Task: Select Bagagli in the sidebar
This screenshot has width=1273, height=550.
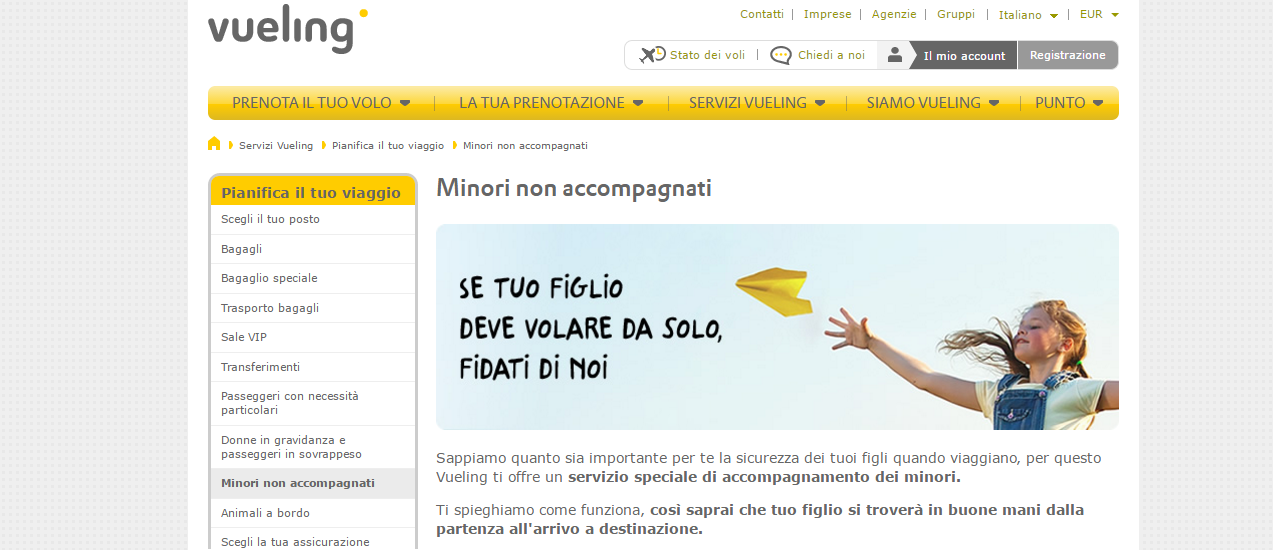Action: tap(313, 249)
